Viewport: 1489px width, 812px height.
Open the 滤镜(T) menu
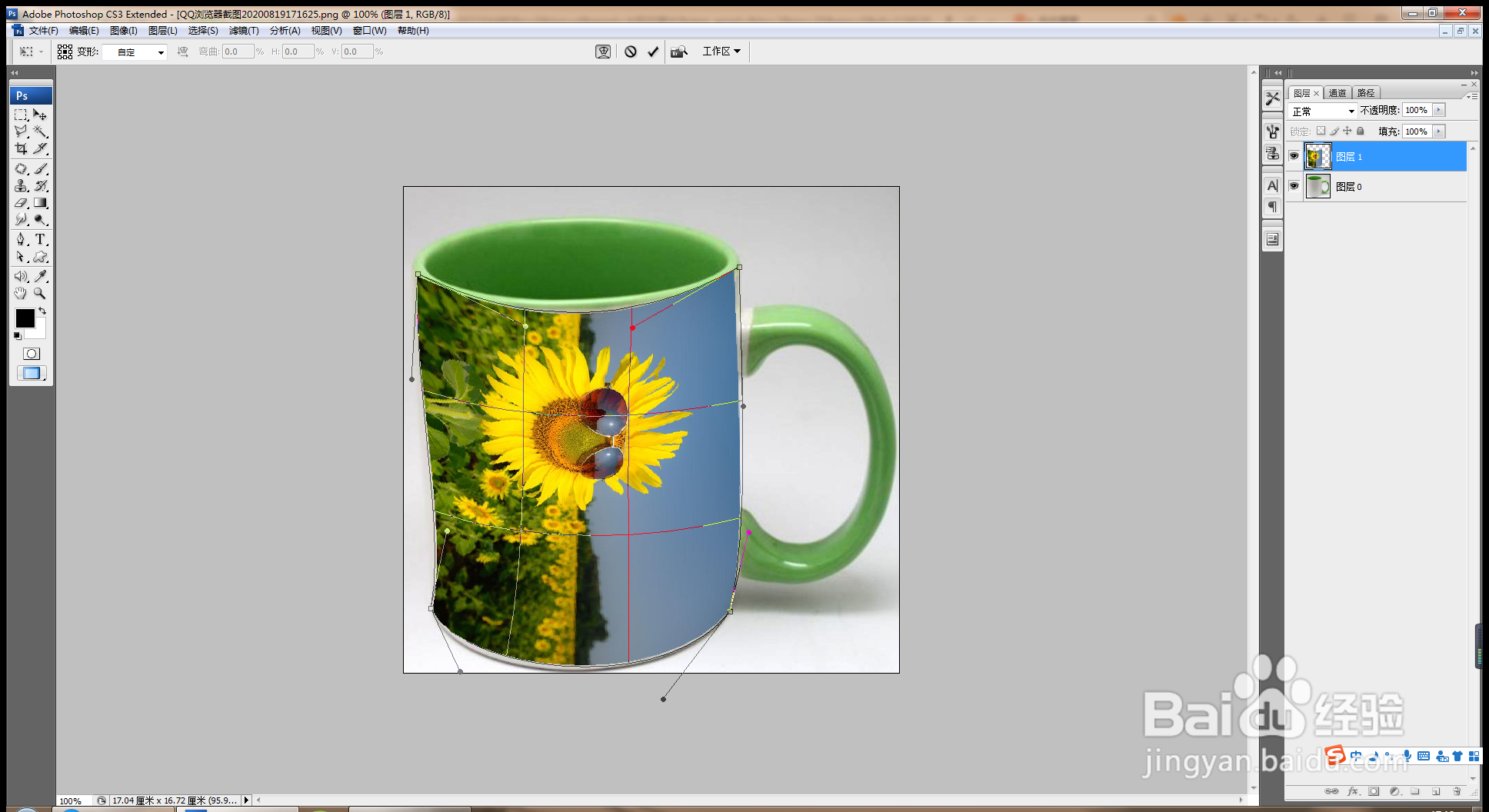click(244, 31)
